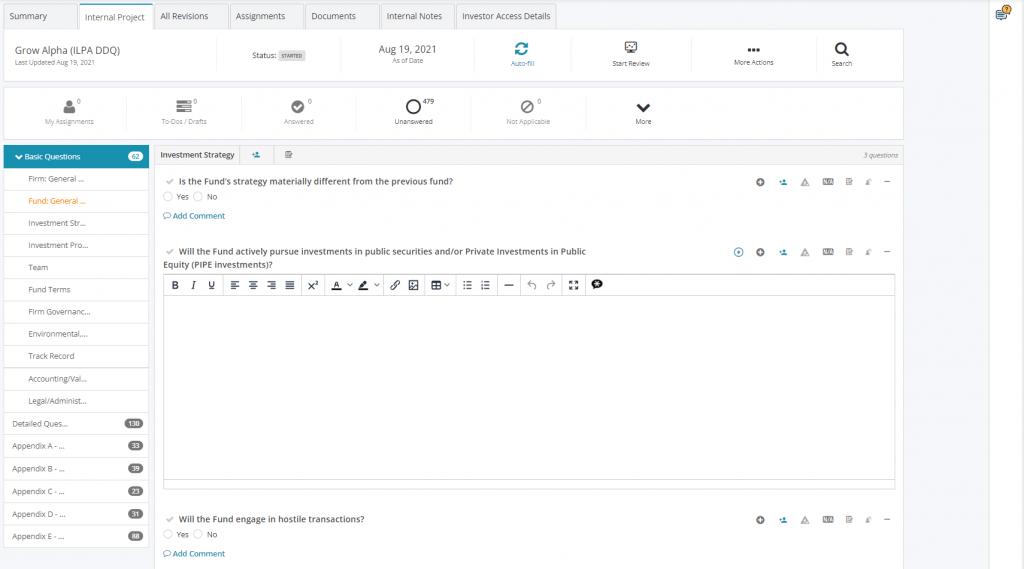Select Yes for hostile transactions question

168,535
